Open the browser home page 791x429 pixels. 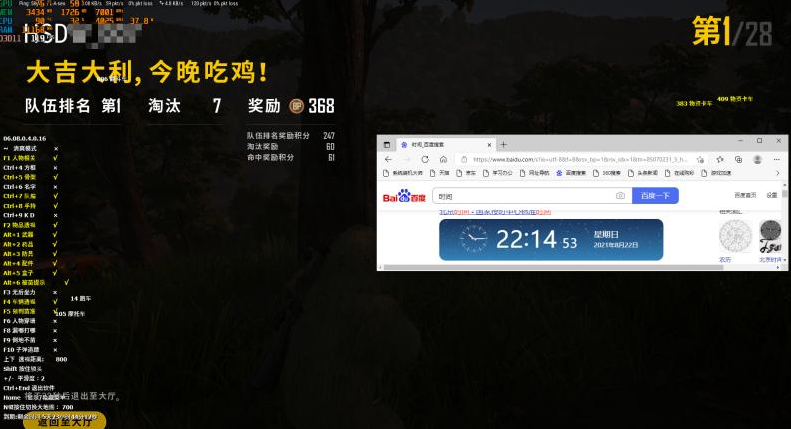(x=443, y=159)
